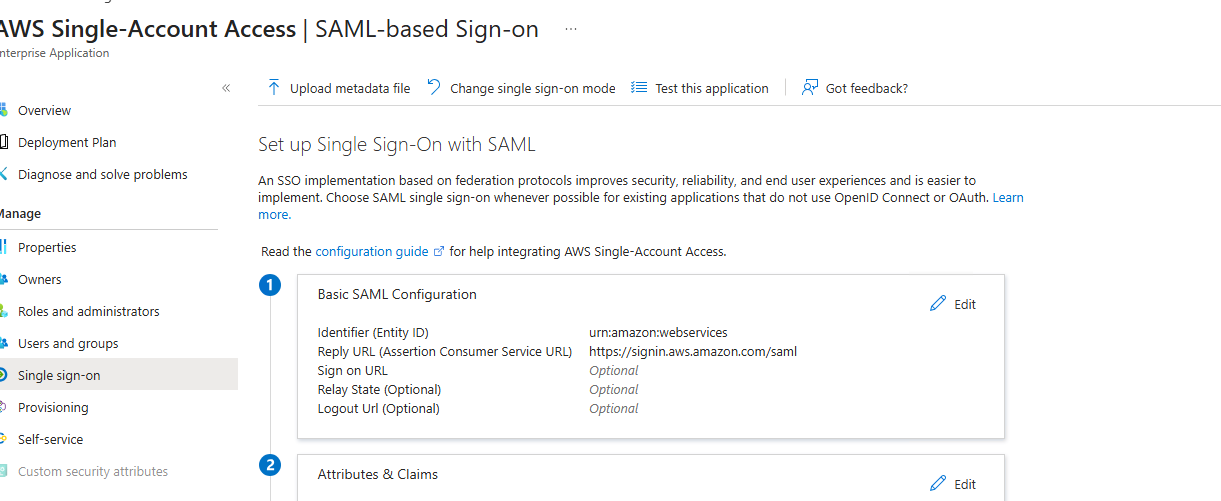Screen dimensions: 1221x501
Task: Click the Enterprise Application subtitle
Action: [54, 53]
